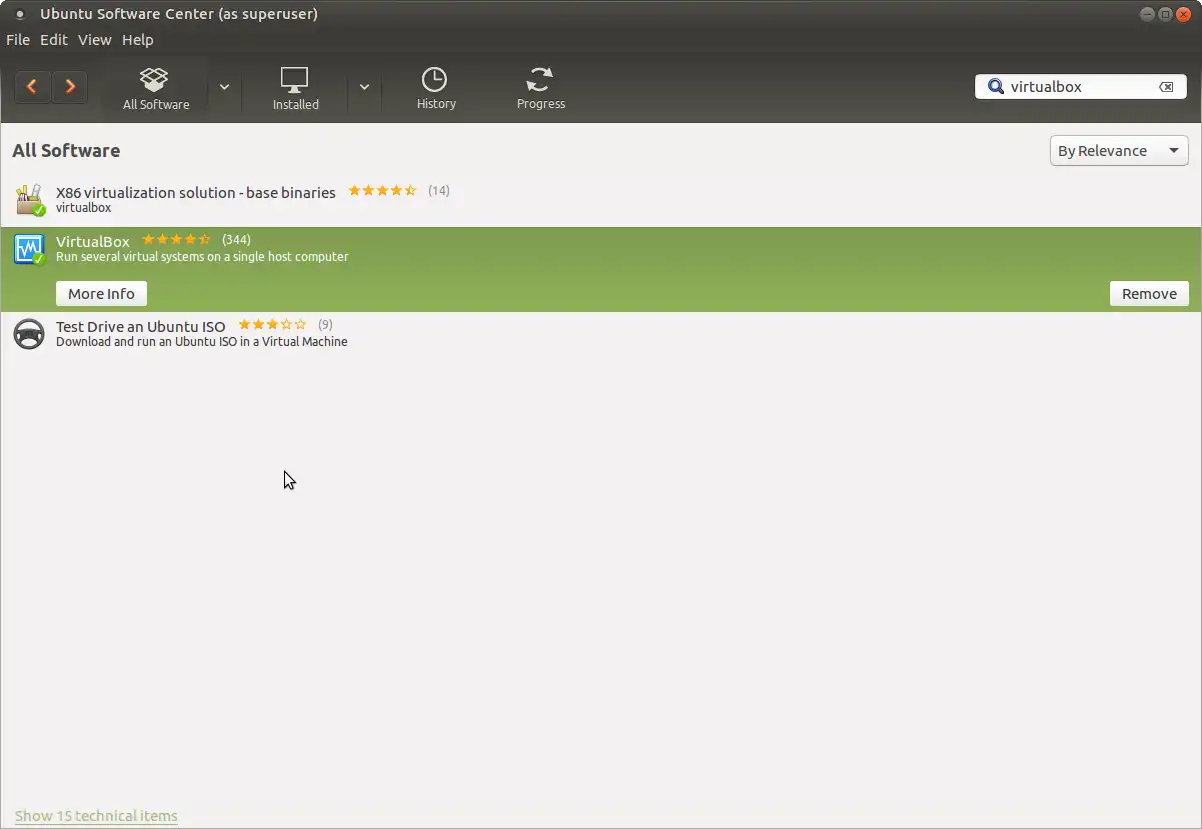Go forward with the right arrow button
1202x829 pixels.
(70, 87)
